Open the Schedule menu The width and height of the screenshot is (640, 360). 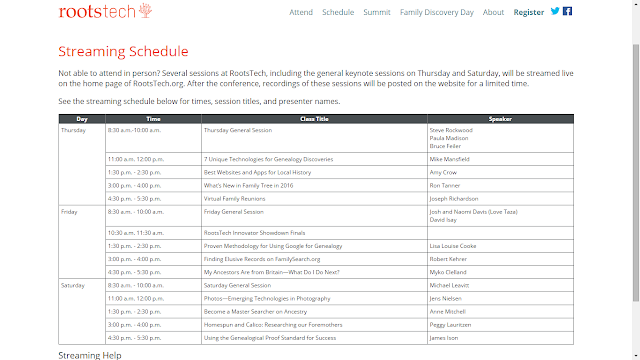(x=338, y=12)
